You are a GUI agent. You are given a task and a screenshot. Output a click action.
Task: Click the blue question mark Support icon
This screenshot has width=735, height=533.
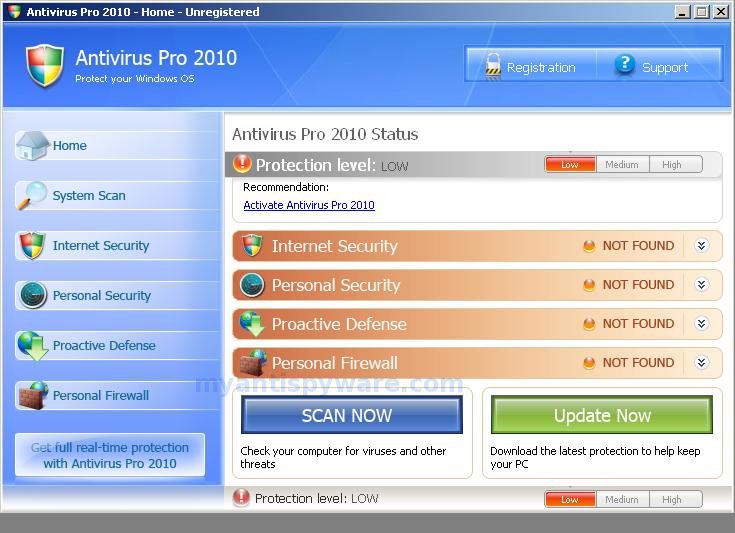[624, 64]
